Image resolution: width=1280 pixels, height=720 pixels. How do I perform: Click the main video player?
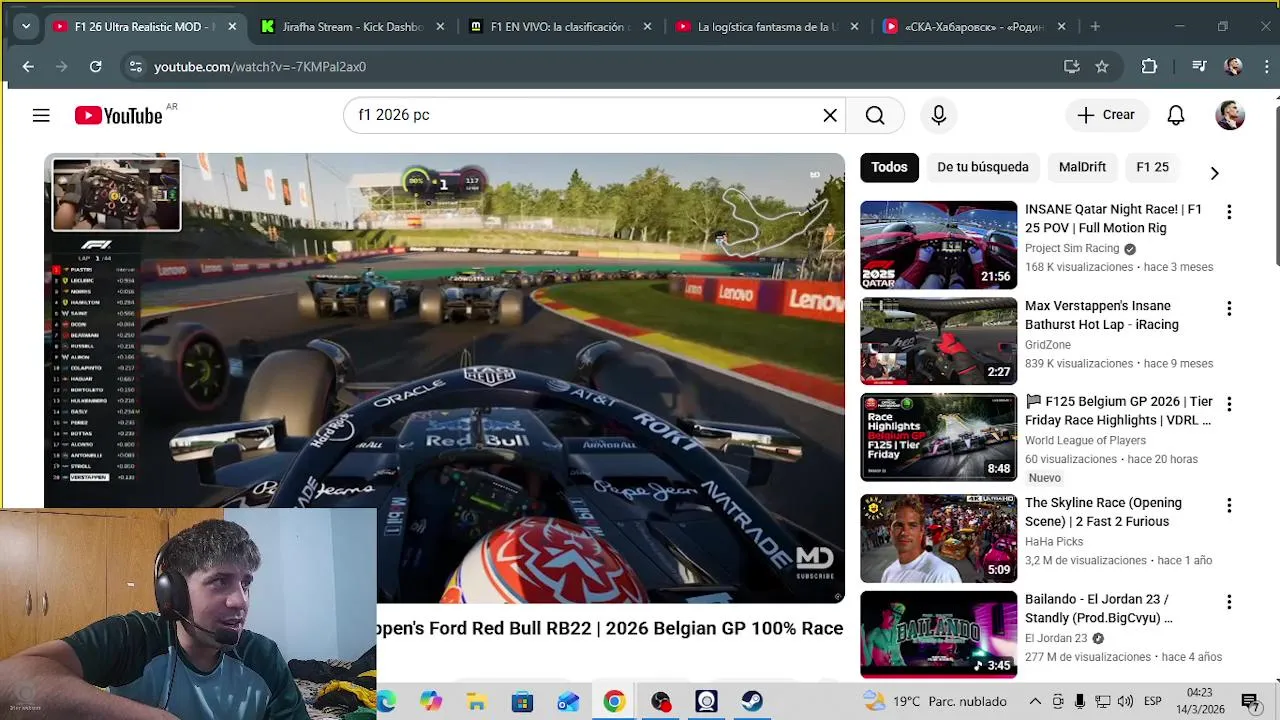coord(444,378)
